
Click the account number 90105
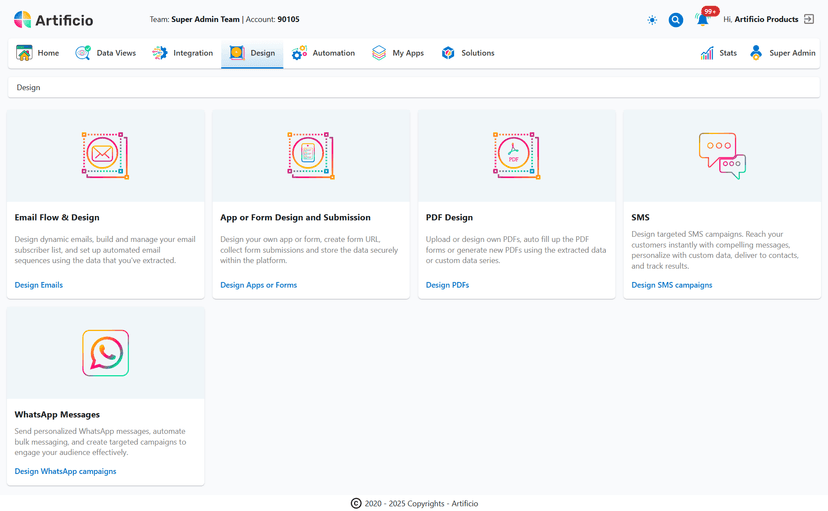point(288,20)
